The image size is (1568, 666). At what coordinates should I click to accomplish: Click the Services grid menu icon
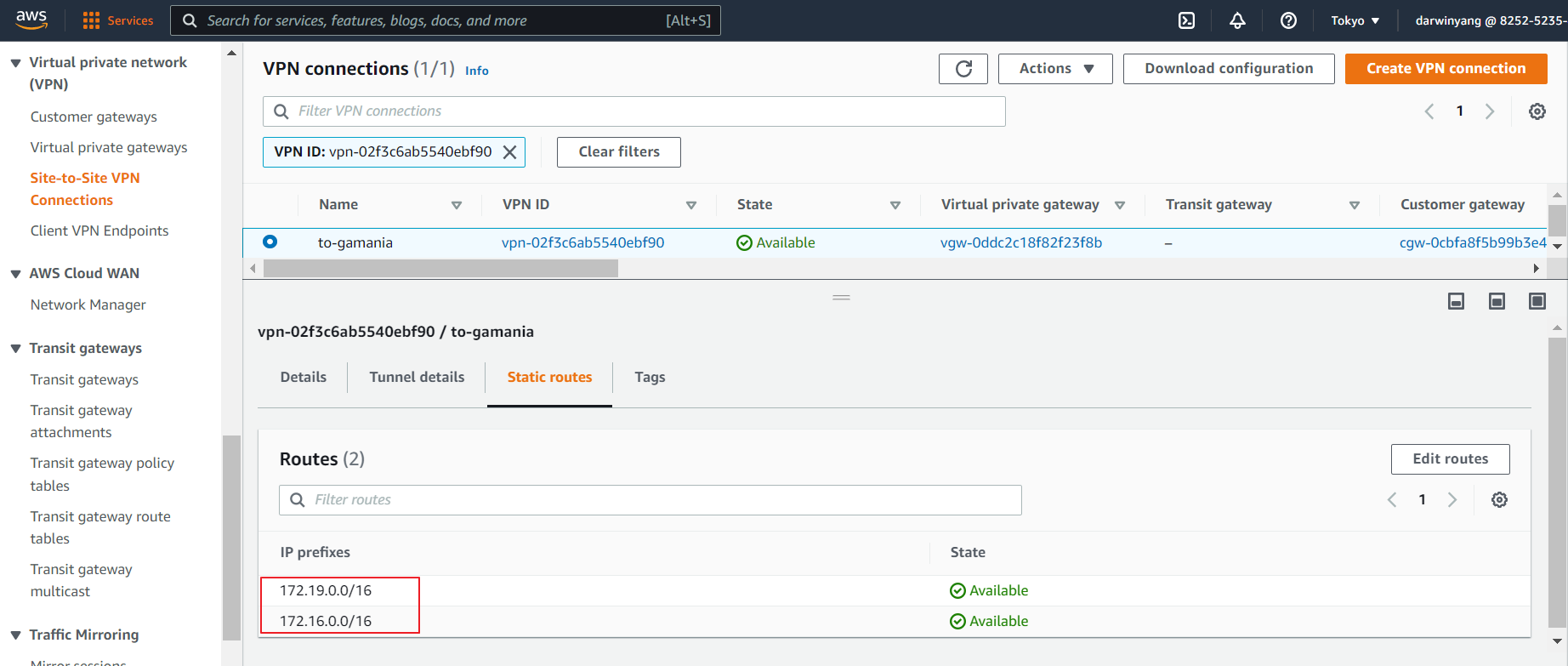click(x=91, y=20)
